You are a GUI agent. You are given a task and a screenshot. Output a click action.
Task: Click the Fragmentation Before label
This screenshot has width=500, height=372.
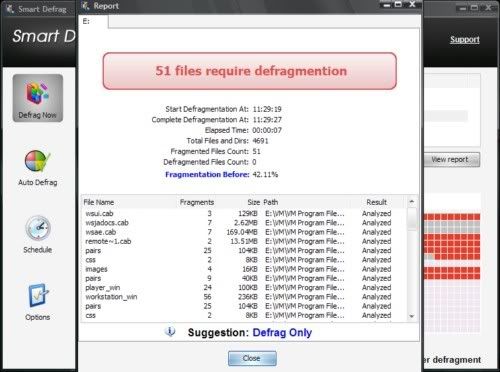[x=207, y=174]
